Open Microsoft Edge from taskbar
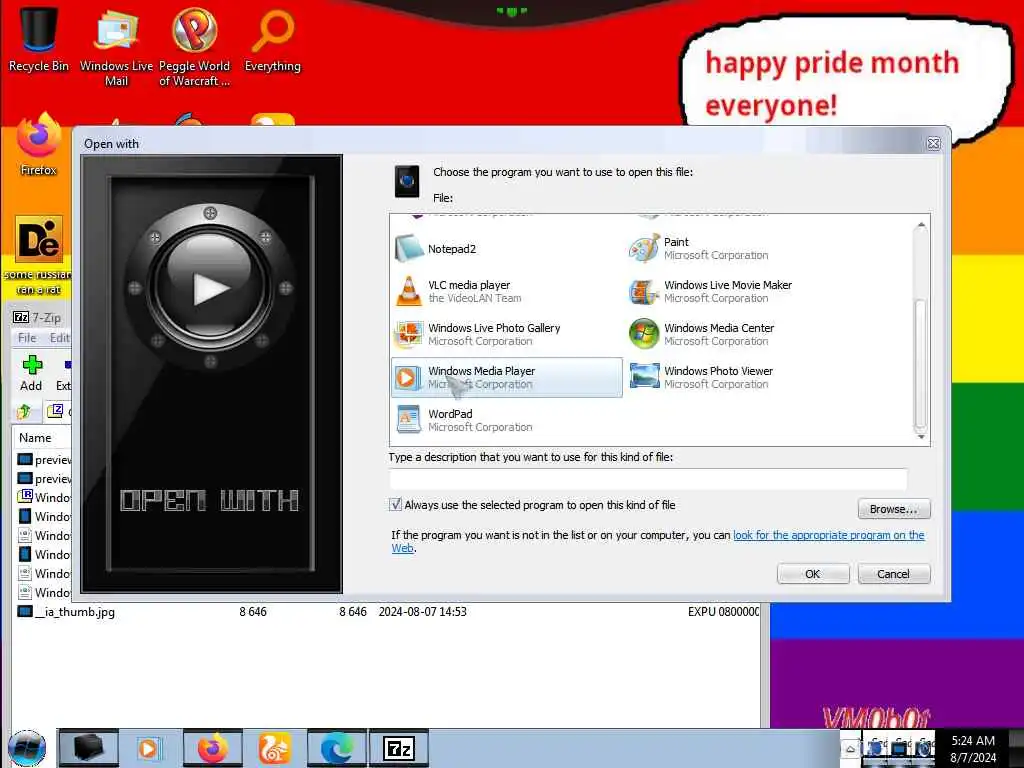The height and width of the screenshot is (768, 1024). [336, 748]
